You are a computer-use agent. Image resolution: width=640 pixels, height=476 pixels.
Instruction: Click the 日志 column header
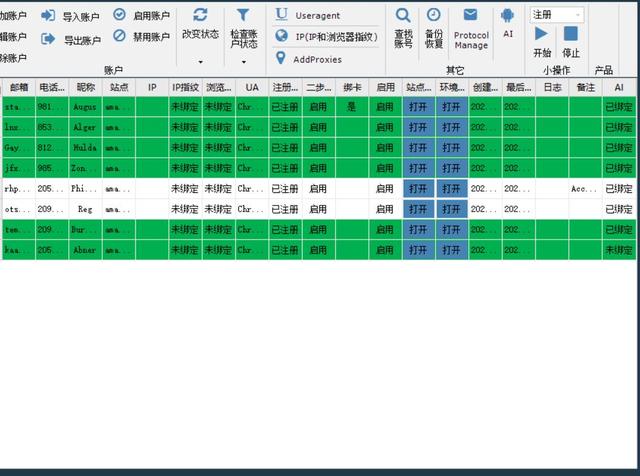552,87
